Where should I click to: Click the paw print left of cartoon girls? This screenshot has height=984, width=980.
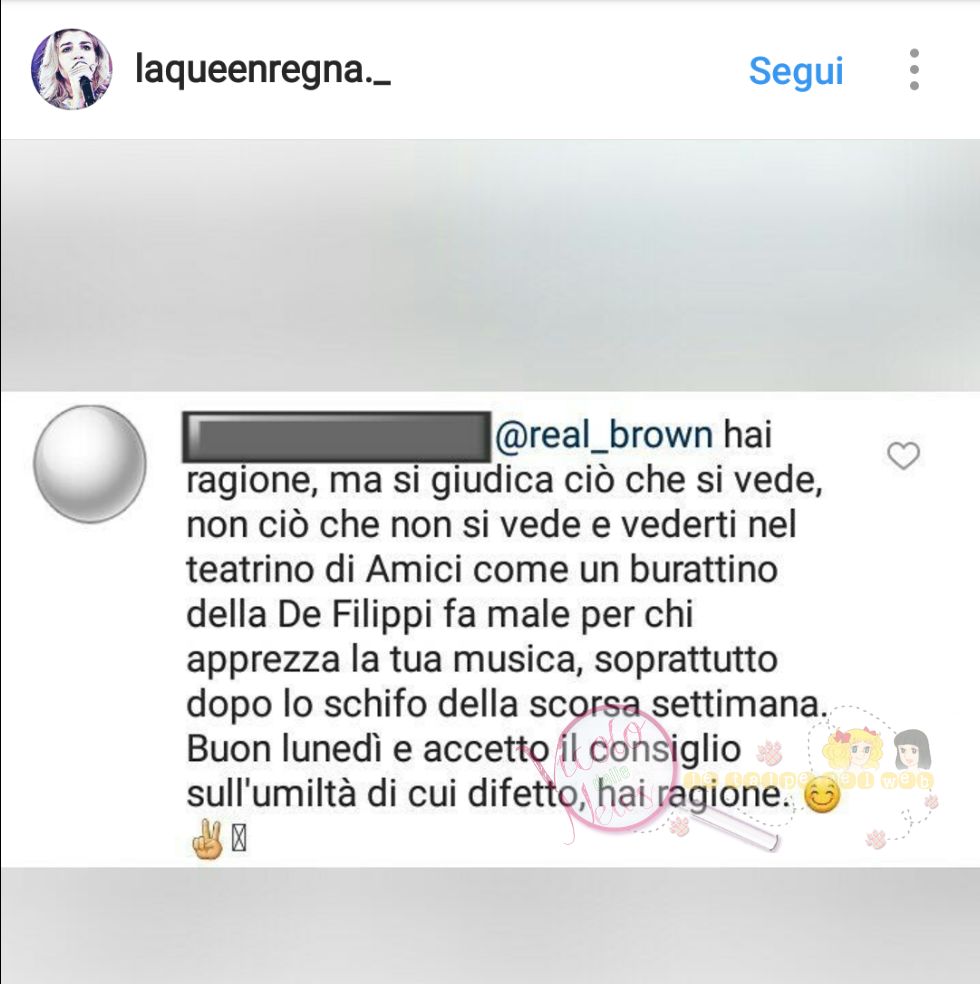click(x=769, y=751)
